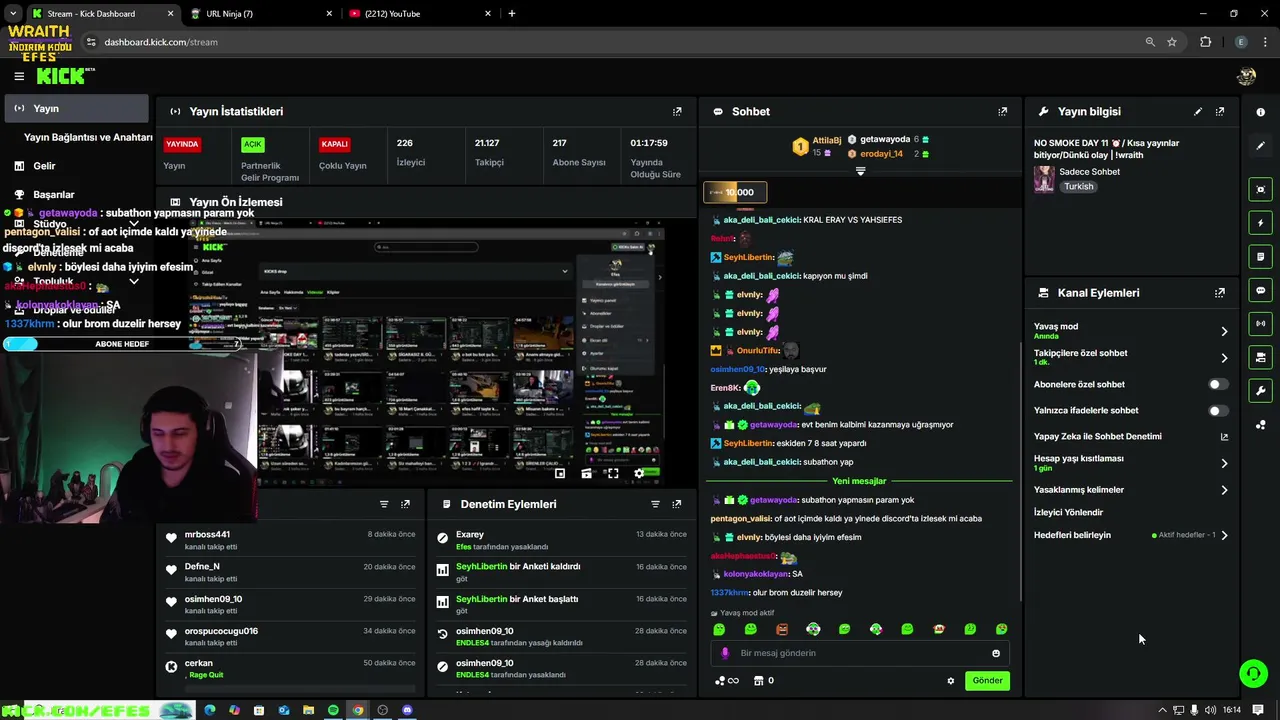The image size is (1280, 720).
Task: Toggle the chat bubble panel icon in right sidebar
Action: [1261, 290]
